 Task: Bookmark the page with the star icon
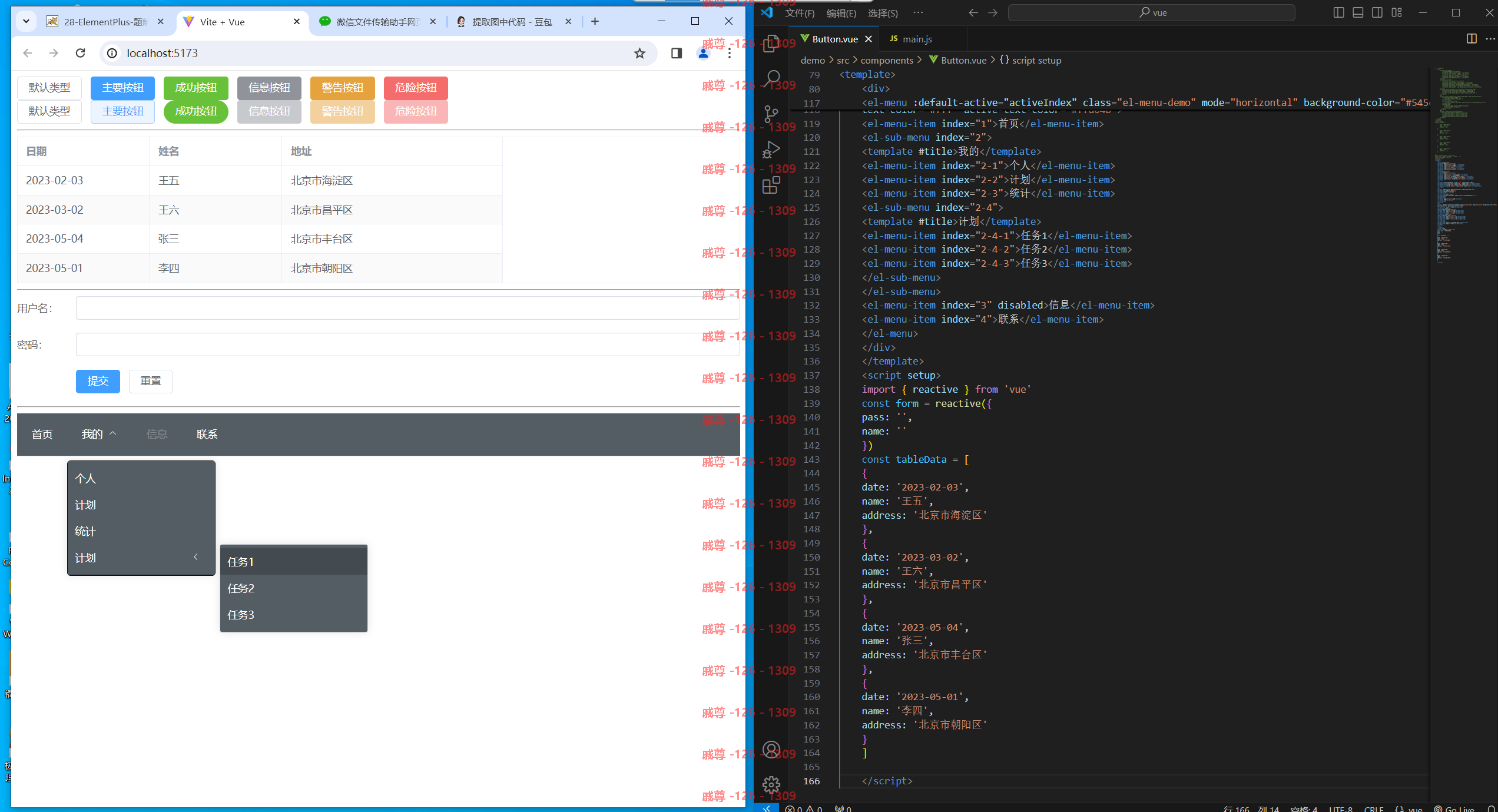[639, 54]
